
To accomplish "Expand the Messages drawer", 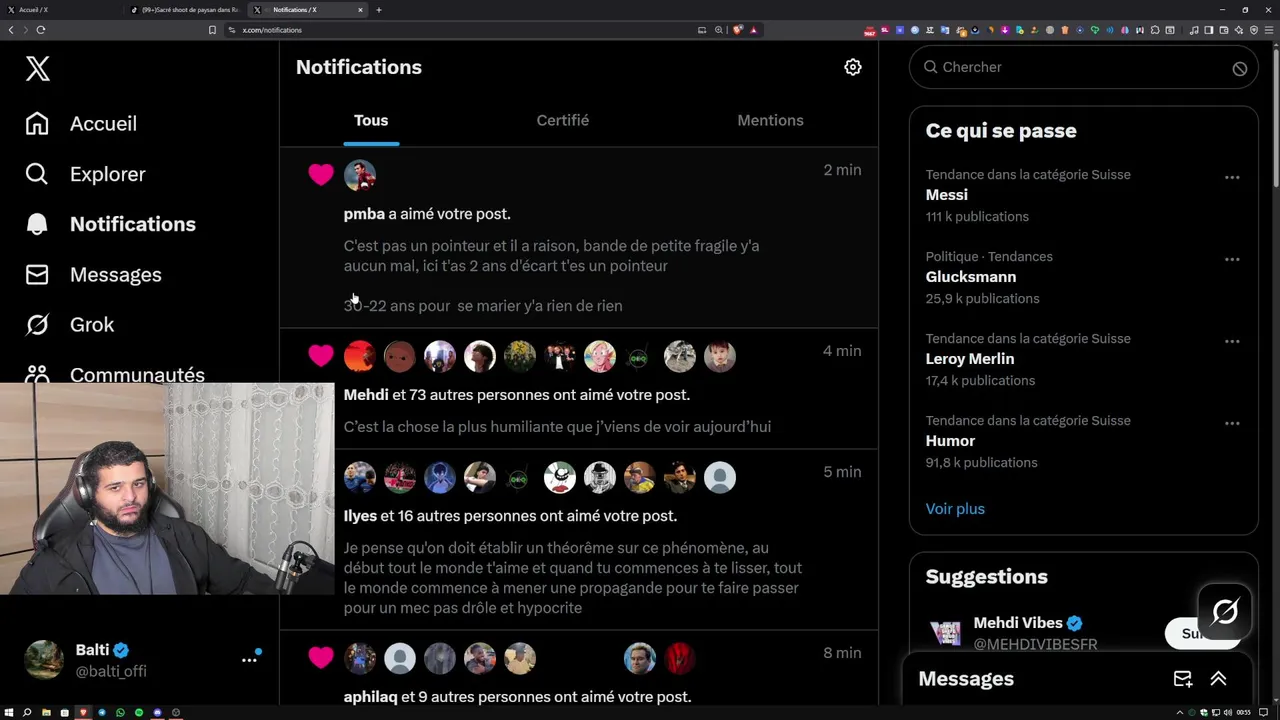I will click(x=1218, y=679).
